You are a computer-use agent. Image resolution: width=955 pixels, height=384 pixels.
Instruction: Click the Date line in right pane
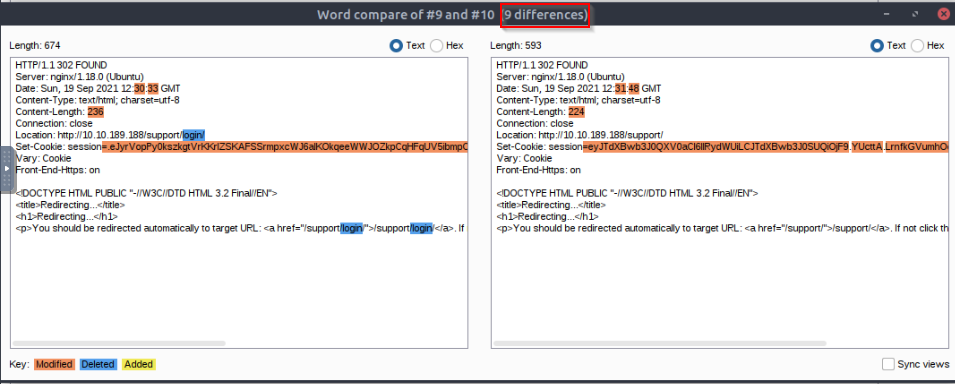[x=579, y=88]
